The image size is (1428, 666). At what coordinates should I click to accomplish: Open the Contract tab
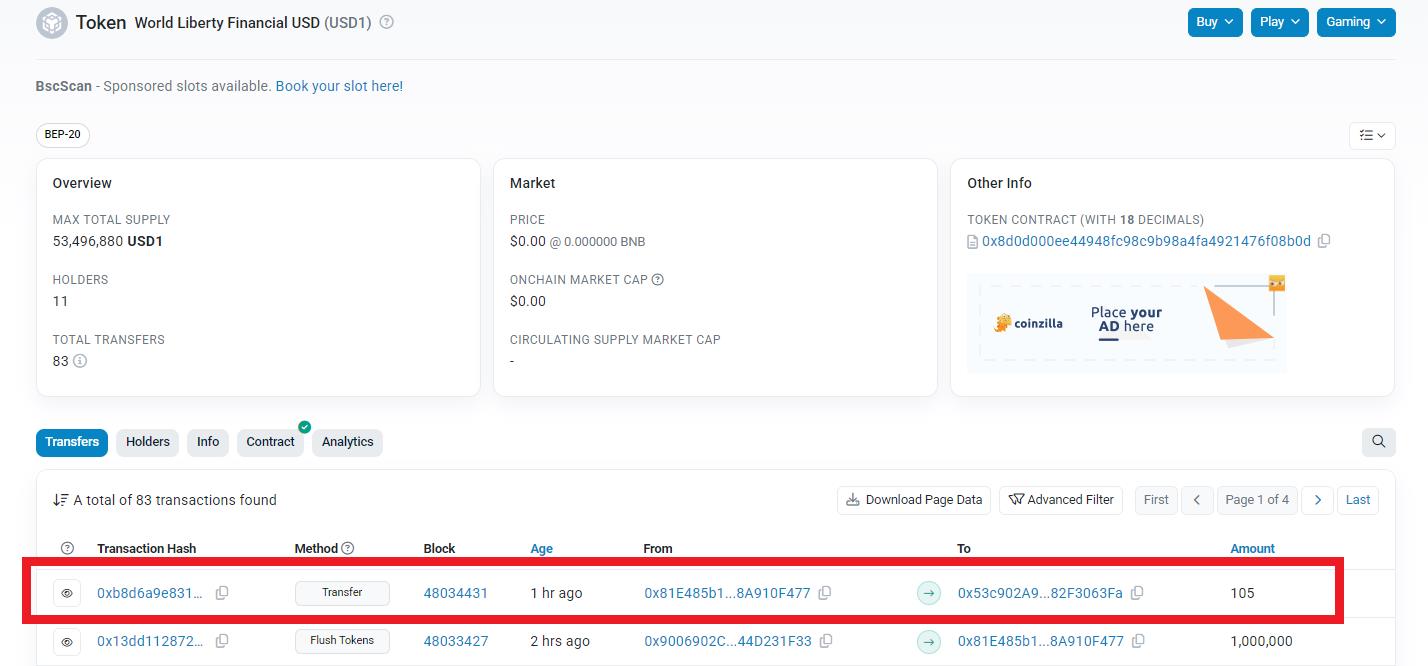(x=270, y=442)
